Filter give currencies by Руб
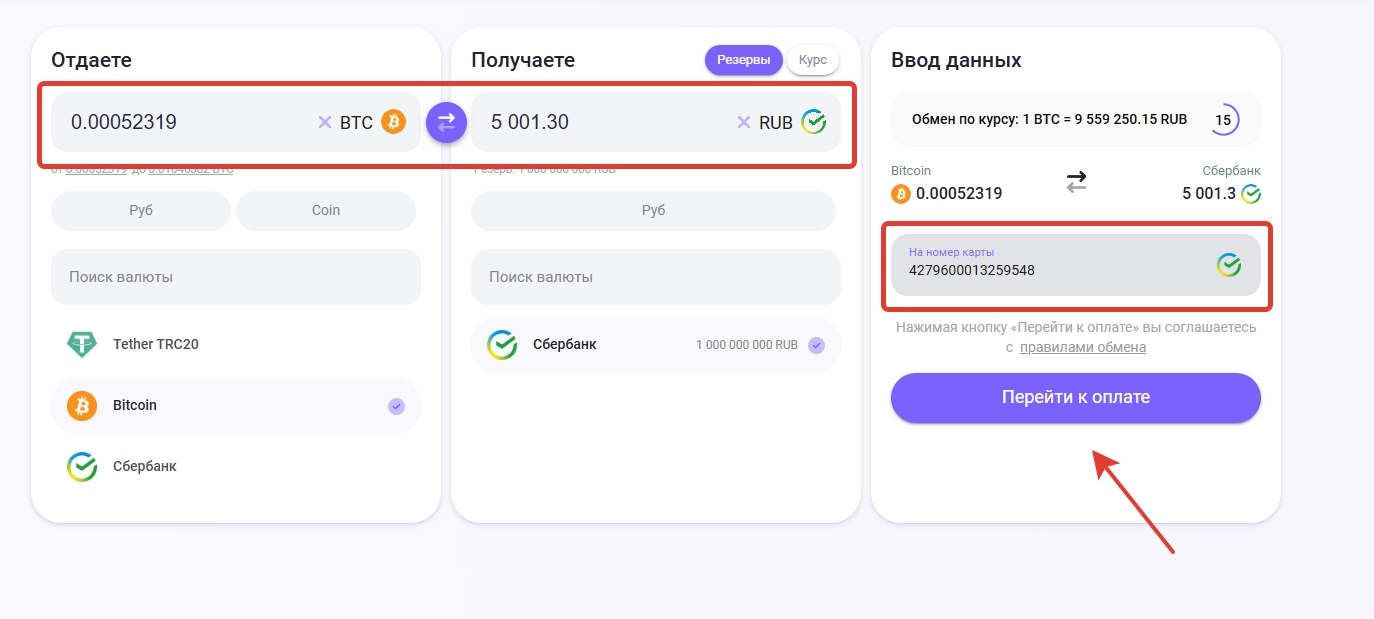This screenshot has width=1374, height=619. (141, 211)
